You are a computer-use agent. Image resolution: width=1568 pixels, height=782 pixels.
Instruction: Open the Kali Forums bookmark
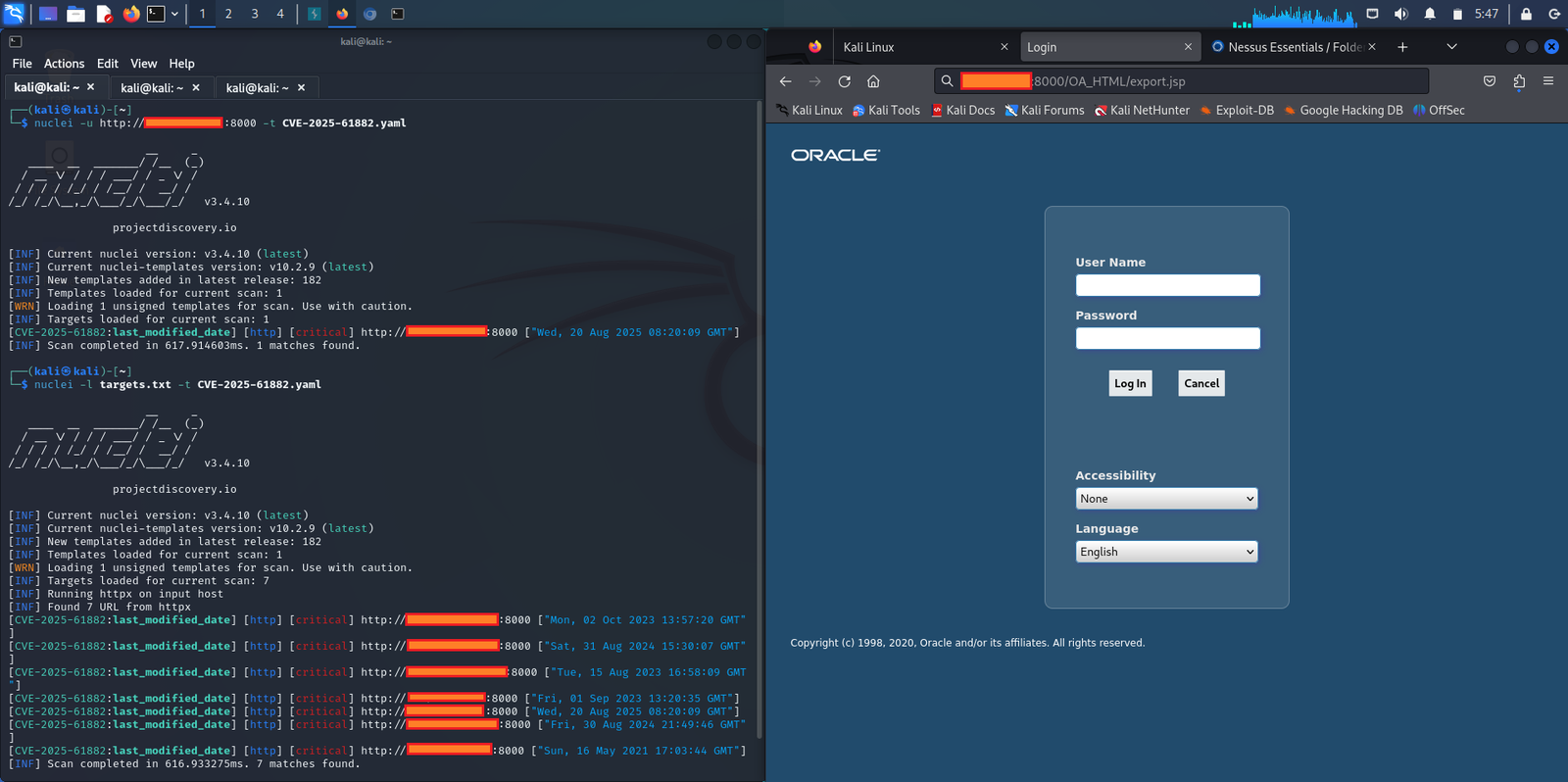[x=1045, y=111]
